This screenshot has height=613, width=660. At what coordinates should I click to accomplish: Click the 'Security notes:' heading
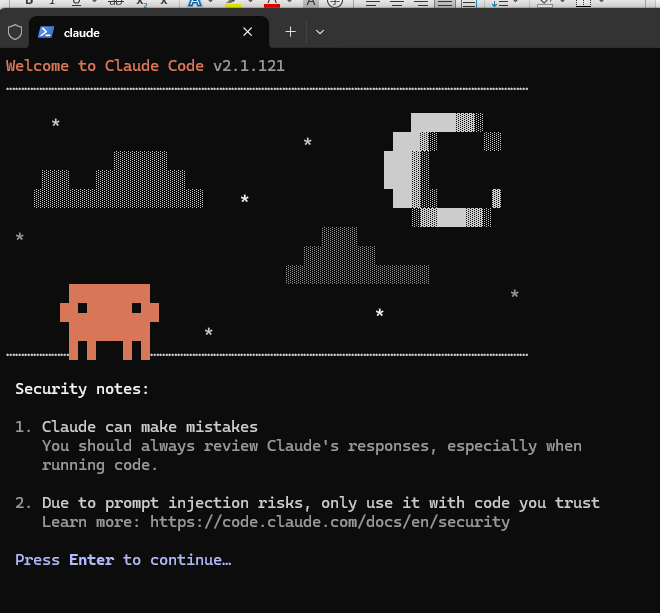[x=82, y=389]
